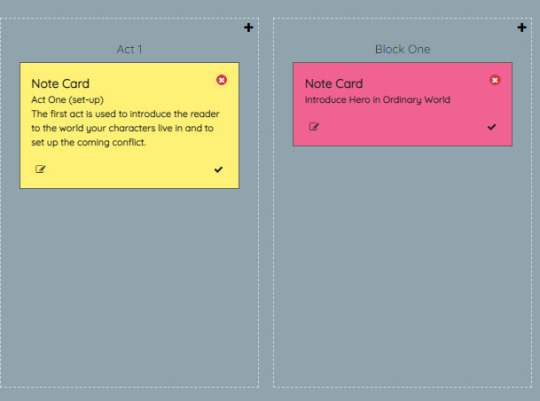Edit the pink Introduce Hero note card
The width and height of the screenshot is (540, 401).
click(x=314, y=127)
